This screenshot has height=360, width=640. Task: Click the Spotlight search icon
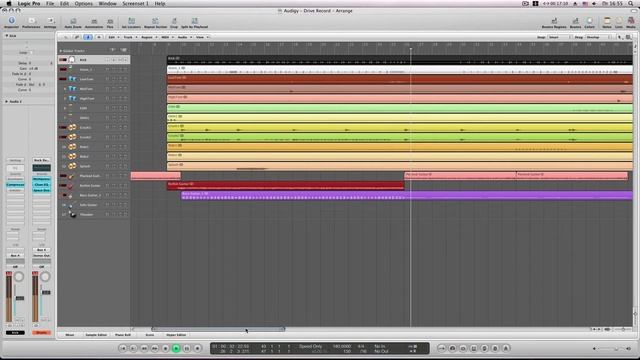[x=631, y=4]
